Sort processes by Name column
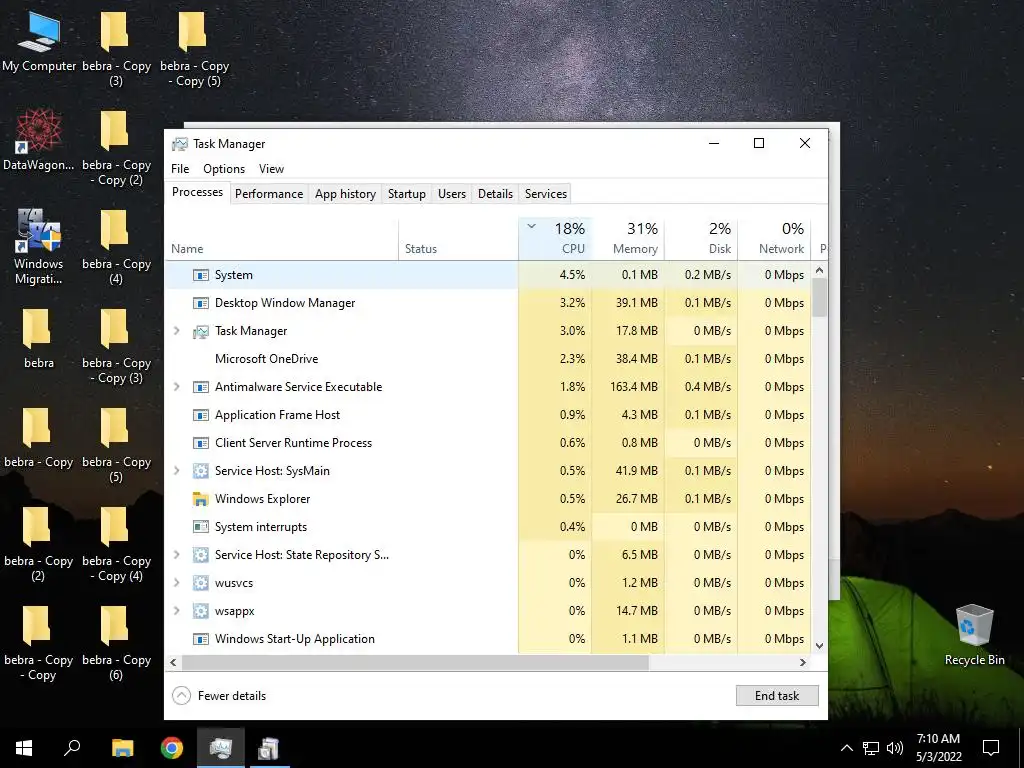The height and width of the screenshot is (768, 1024). [x=281, y=238]
